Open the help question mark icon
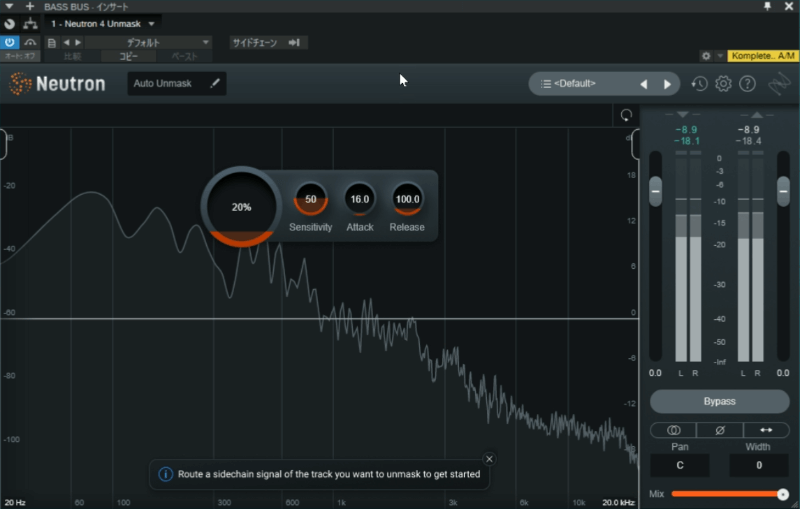 (747, 84)
